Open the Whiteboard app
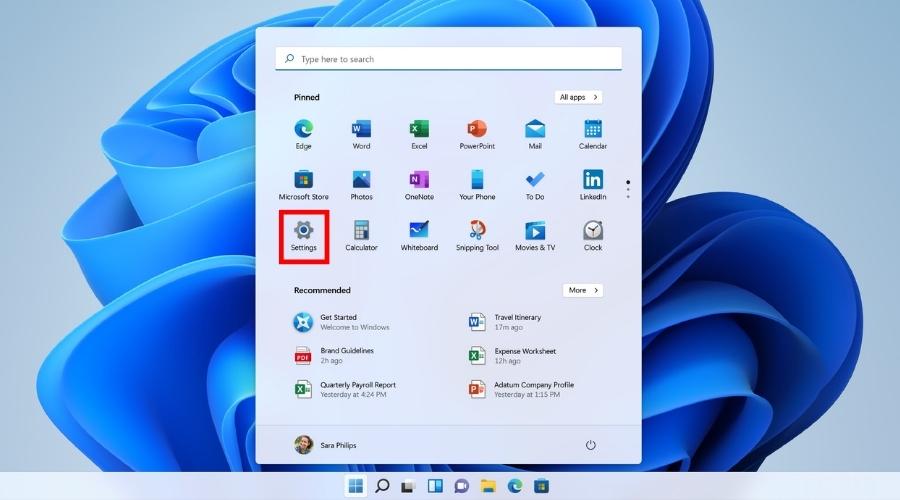 (419, 236)
